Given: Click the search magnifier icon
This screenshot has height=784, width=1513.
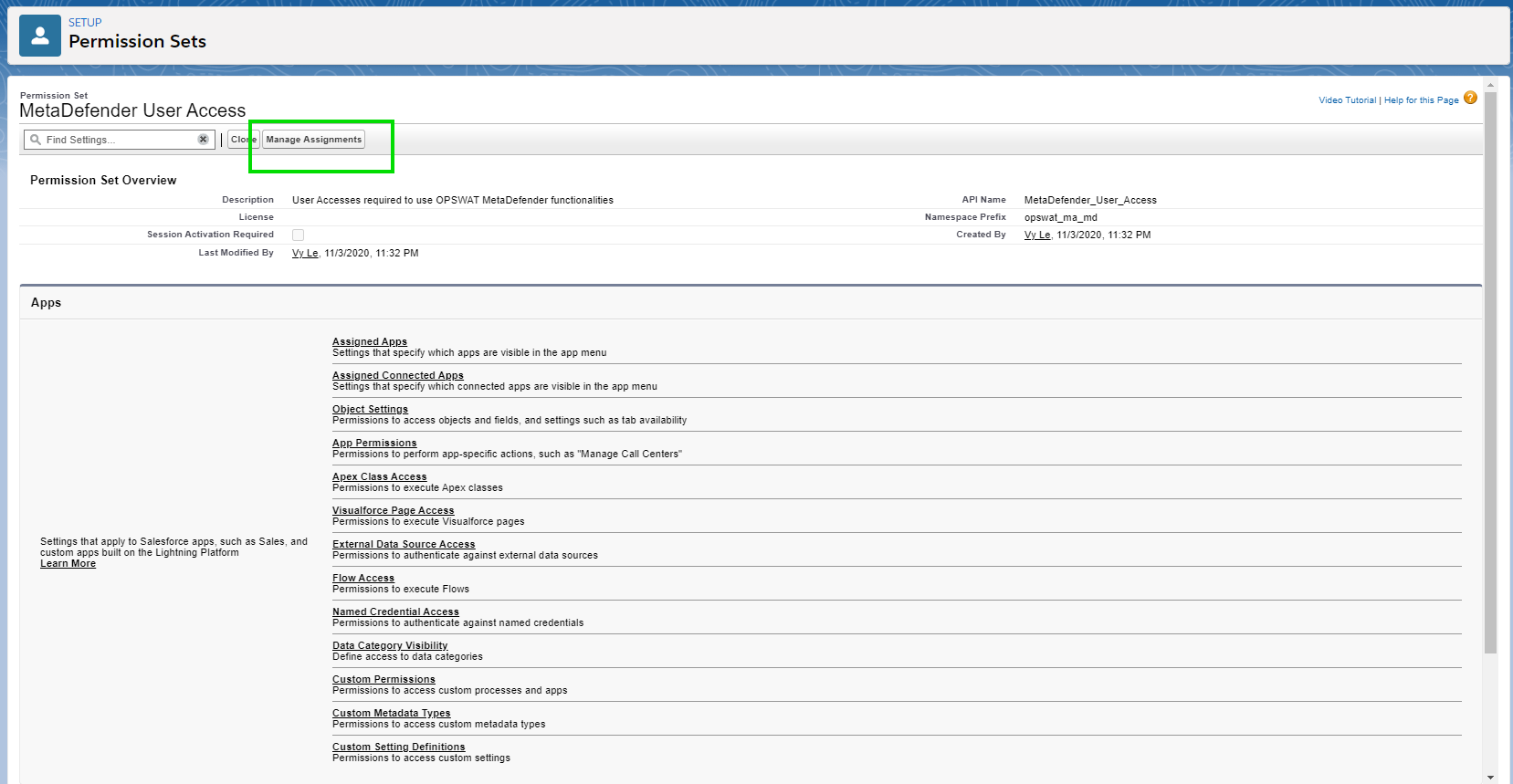Looking at the screenshot, I should (36, 140).
